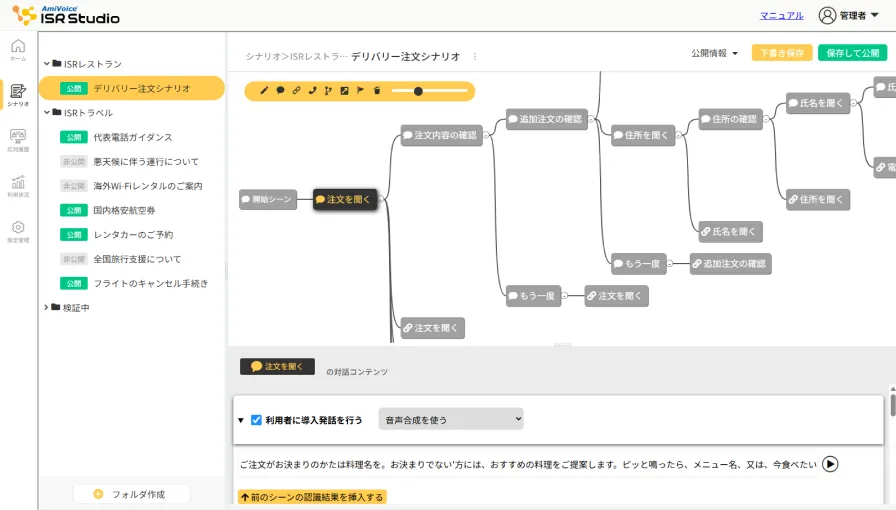
Task: Expand the 公開情報 dropdown
Action: pyautogui.click(x=714, y=53)
